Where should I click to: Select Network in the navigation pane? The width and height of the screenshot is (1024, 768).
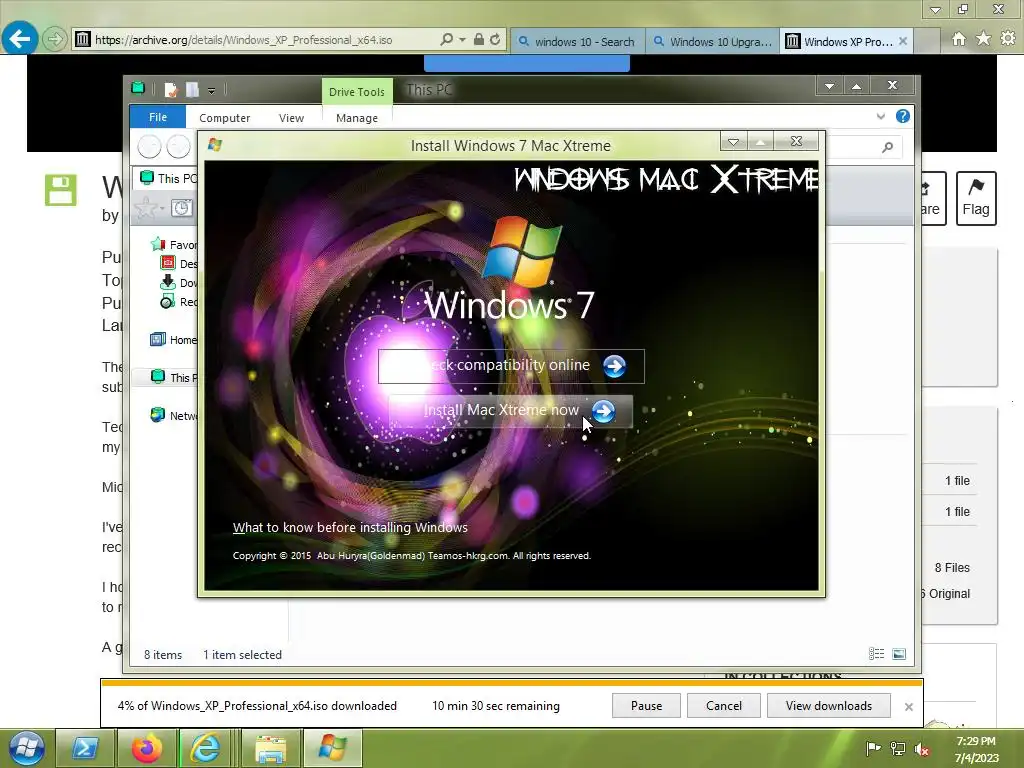(x=173, y=415)
